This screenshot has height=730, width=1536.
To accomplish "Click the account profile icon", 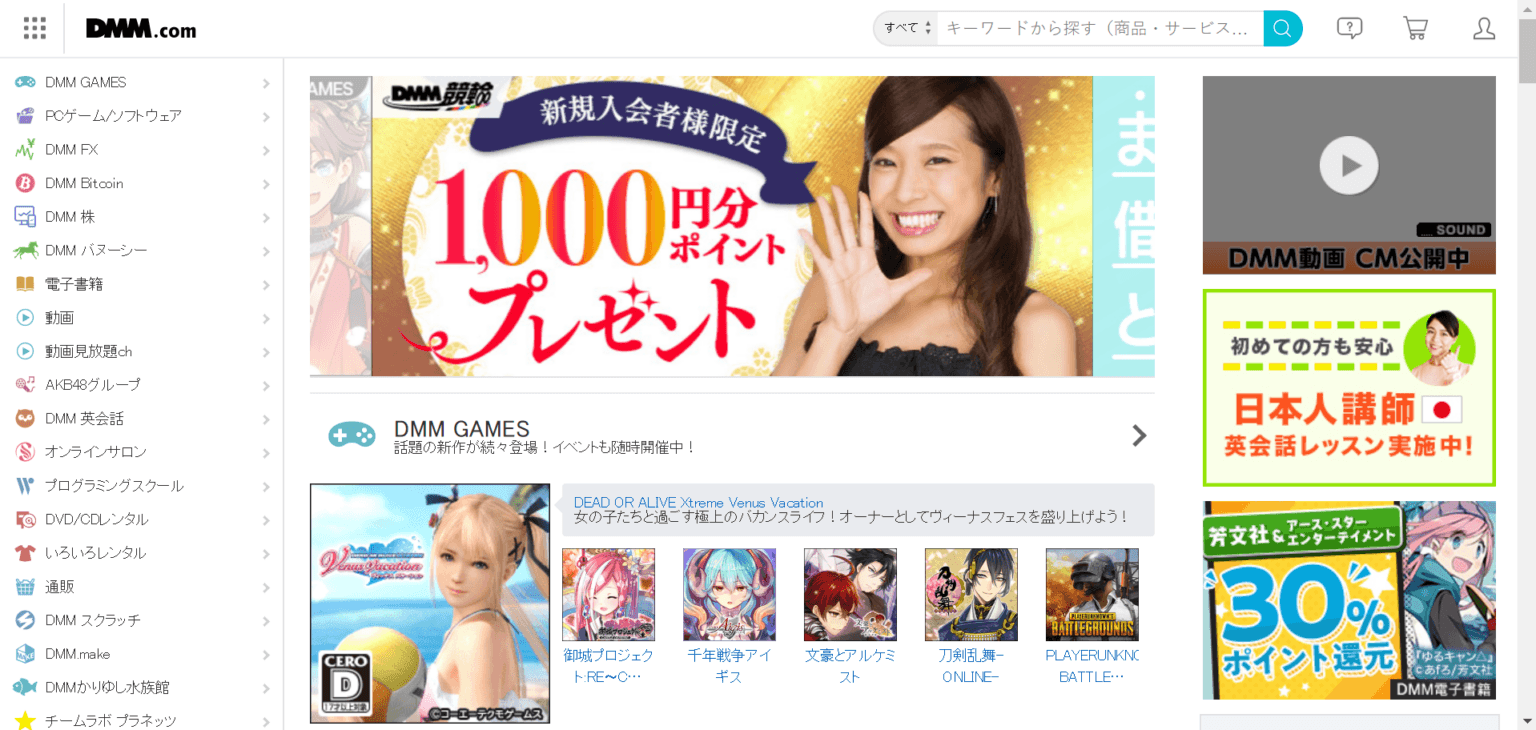I will click(1483, 30).
